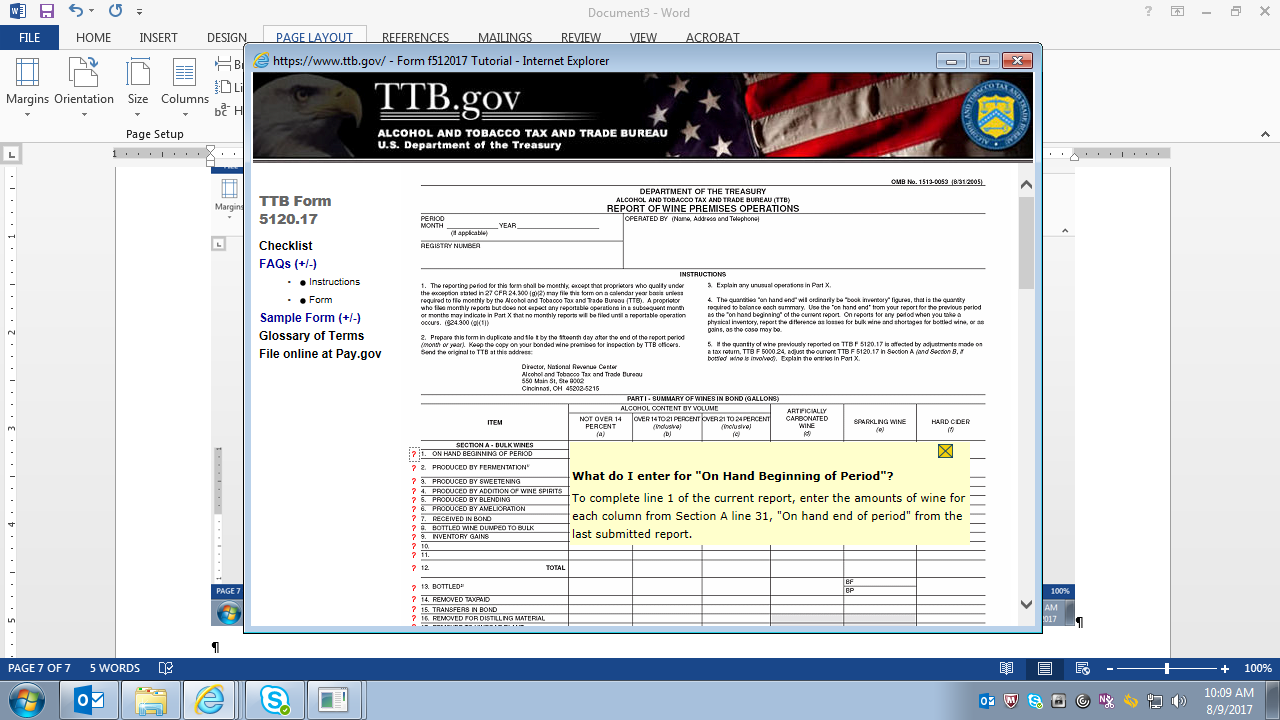The image size is (1280, 720).
Task: Click the Save icon in Quick Access Toolbar
Action: [x=46, y=12]
